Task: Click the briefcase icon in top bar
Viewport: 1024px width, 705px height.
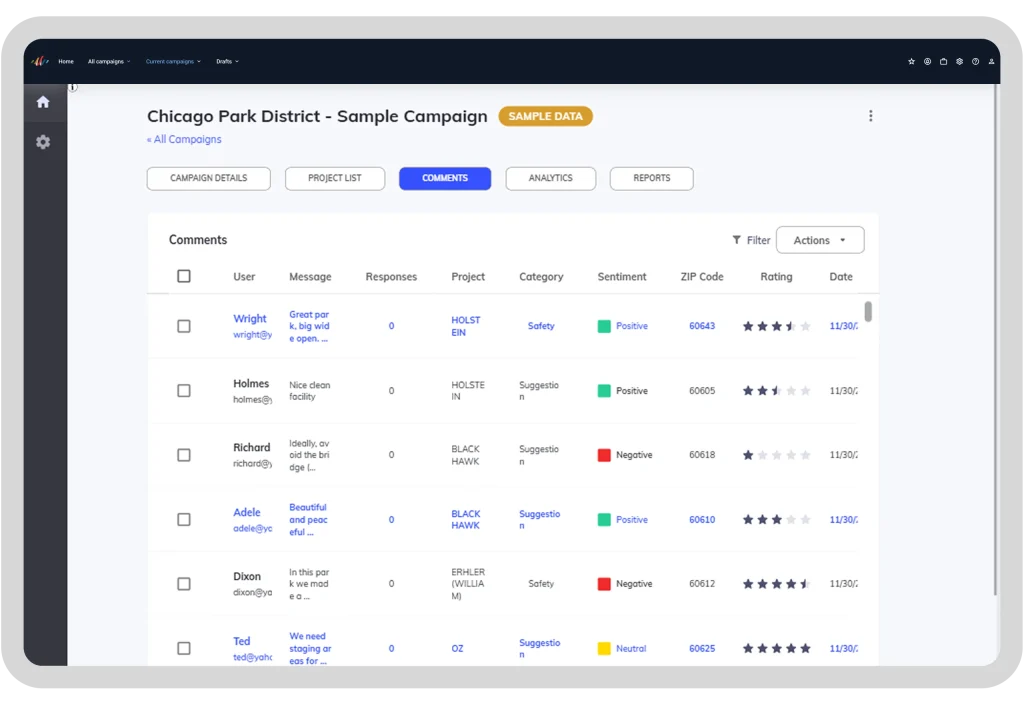Action: point(943,61)
